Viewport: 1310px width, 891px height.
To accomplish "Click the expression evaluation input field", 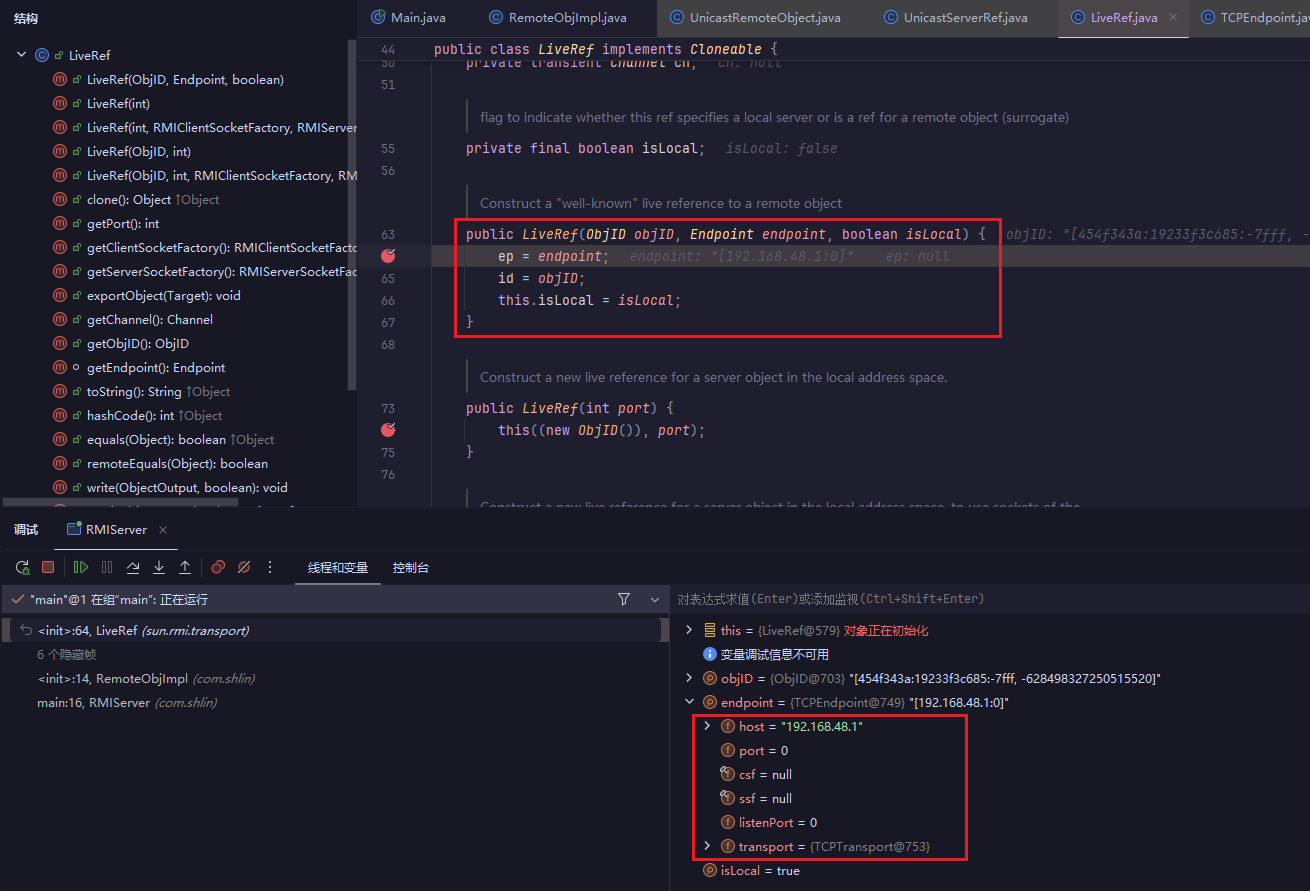I will point(990,599).
